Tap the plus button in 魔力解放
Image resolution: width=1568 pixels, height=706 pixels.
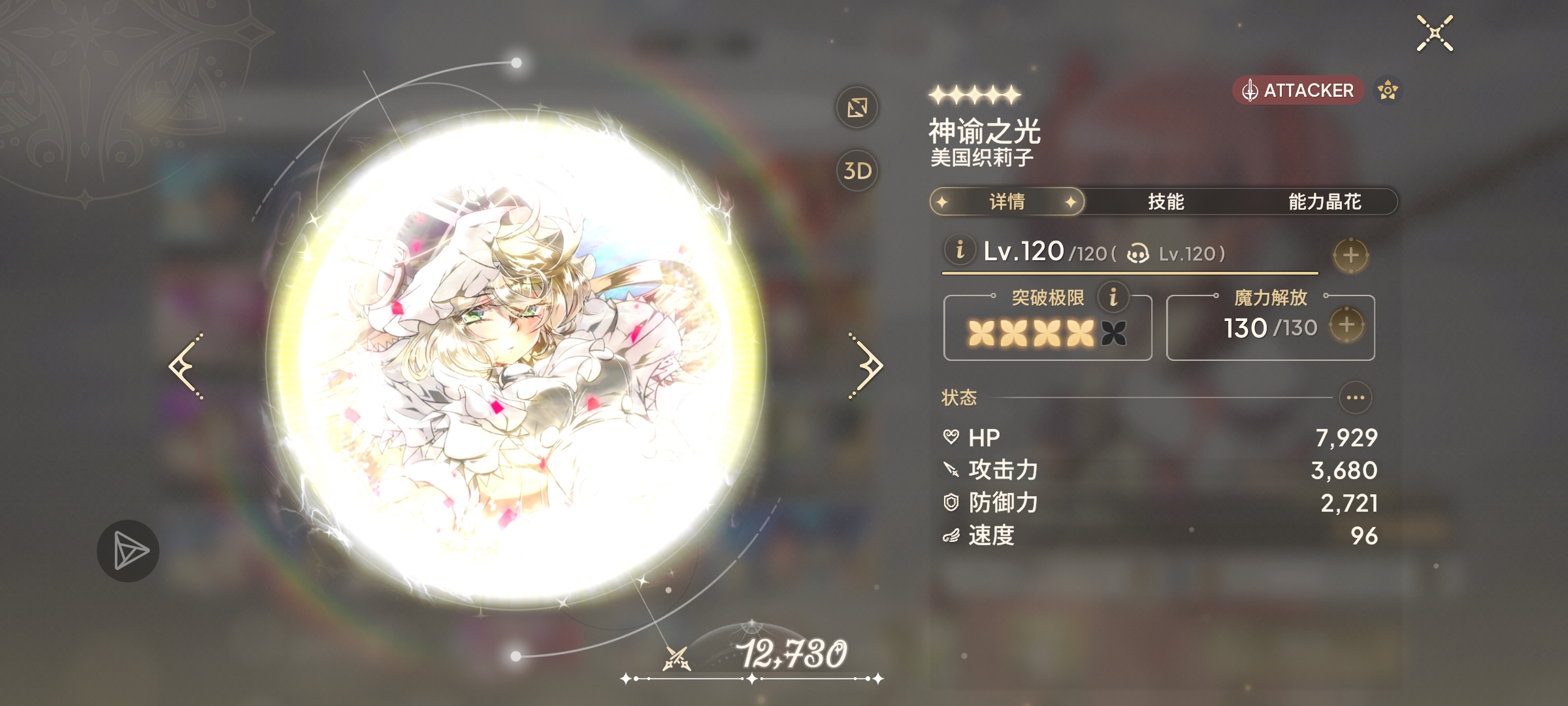click(x=1347, y=324)
